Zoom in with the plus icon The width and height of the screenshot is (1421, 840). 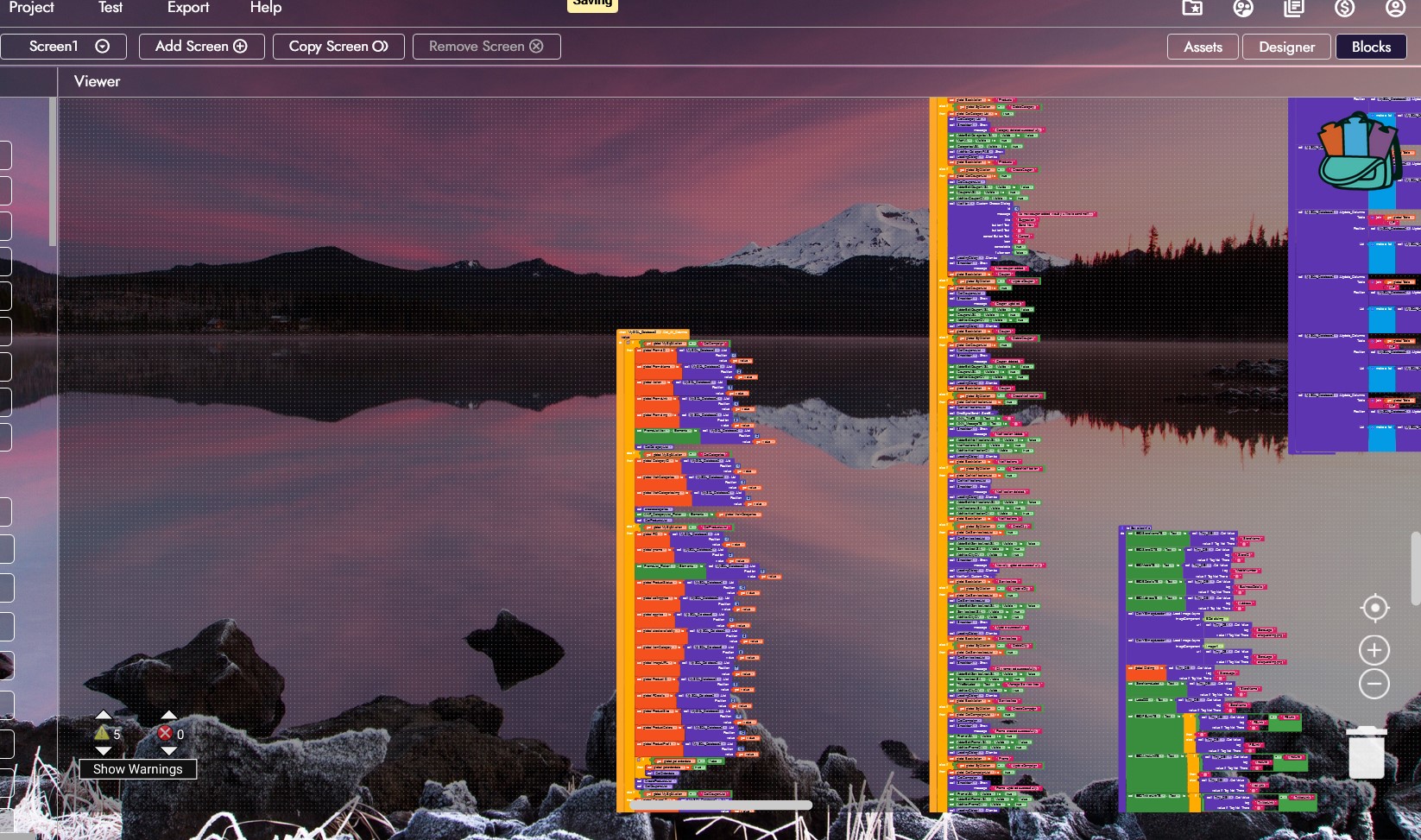click(x=1374, y=650)
